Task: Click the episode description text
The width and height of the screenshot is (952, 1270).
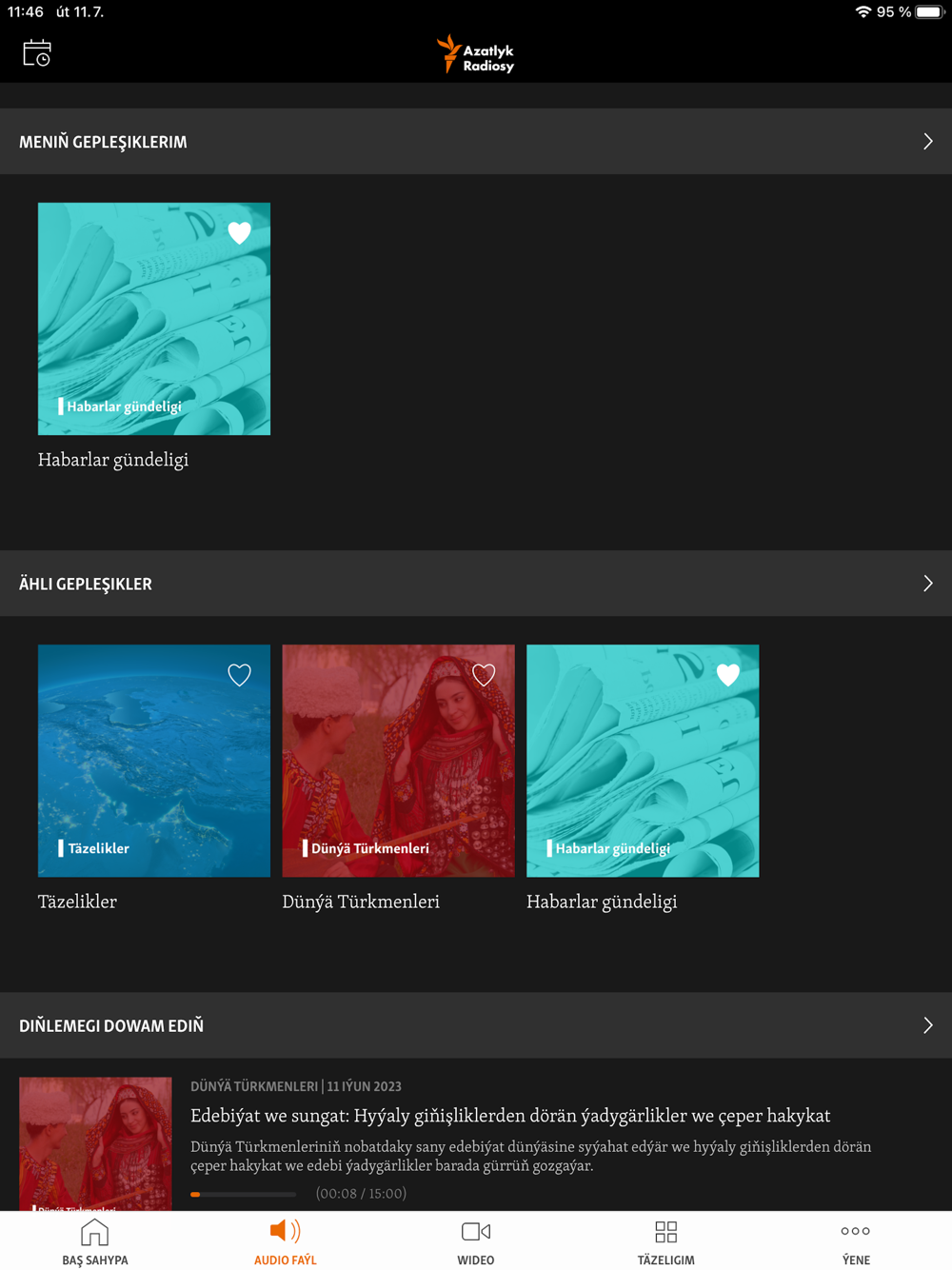Action: 531,1156
